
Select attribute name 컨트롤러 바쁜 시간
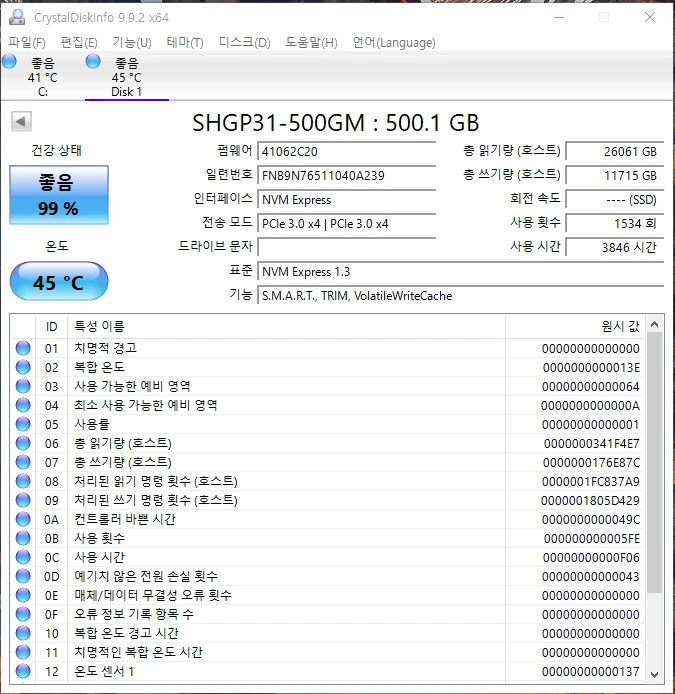click(x=125, y=519)
